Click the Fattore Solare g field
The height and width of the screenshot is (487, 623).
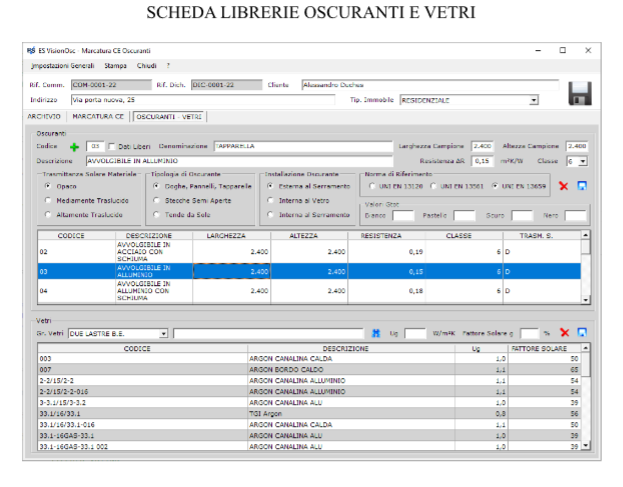click(x=530, y=333)
